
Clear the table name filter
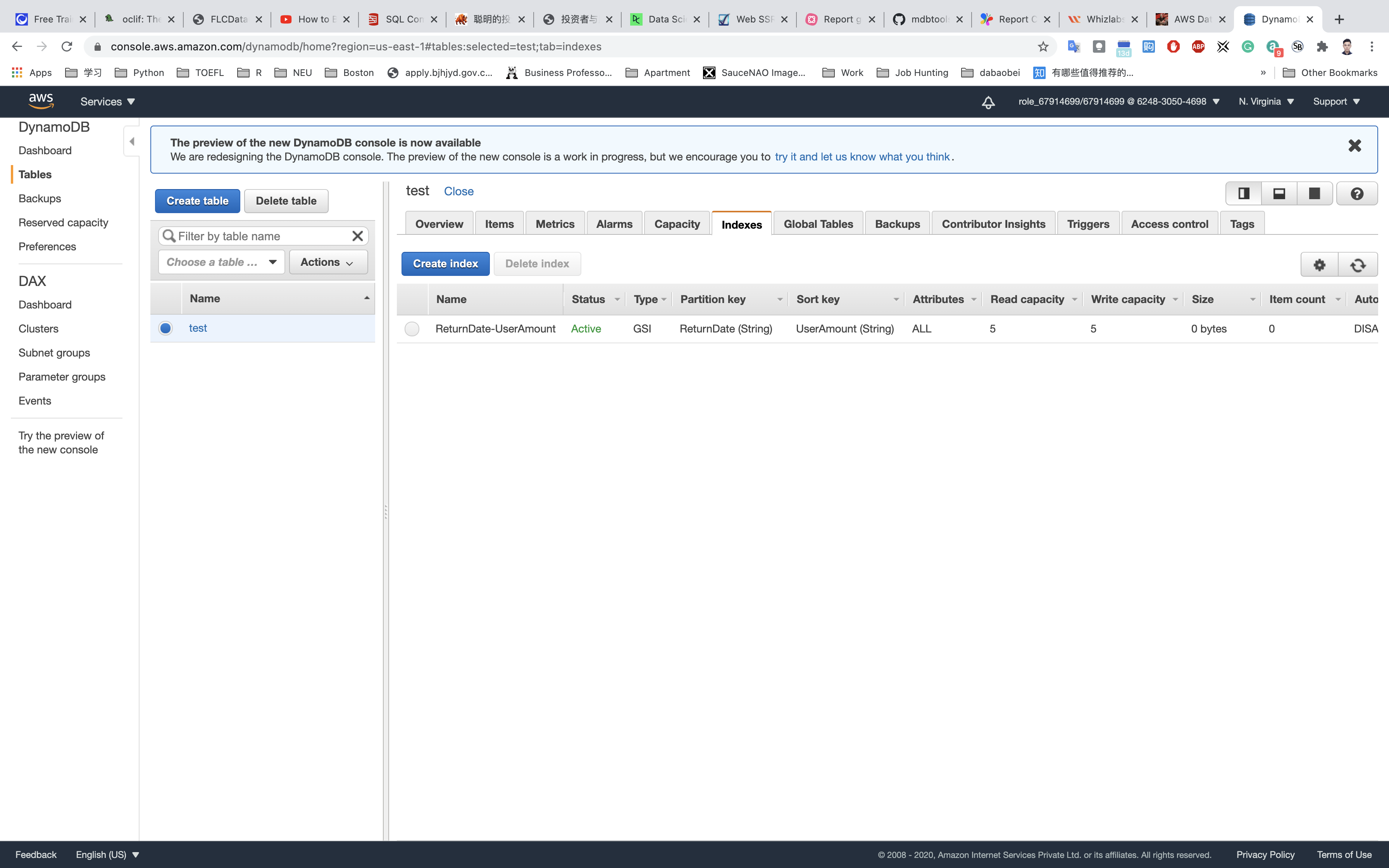click(x=357, y=236)
